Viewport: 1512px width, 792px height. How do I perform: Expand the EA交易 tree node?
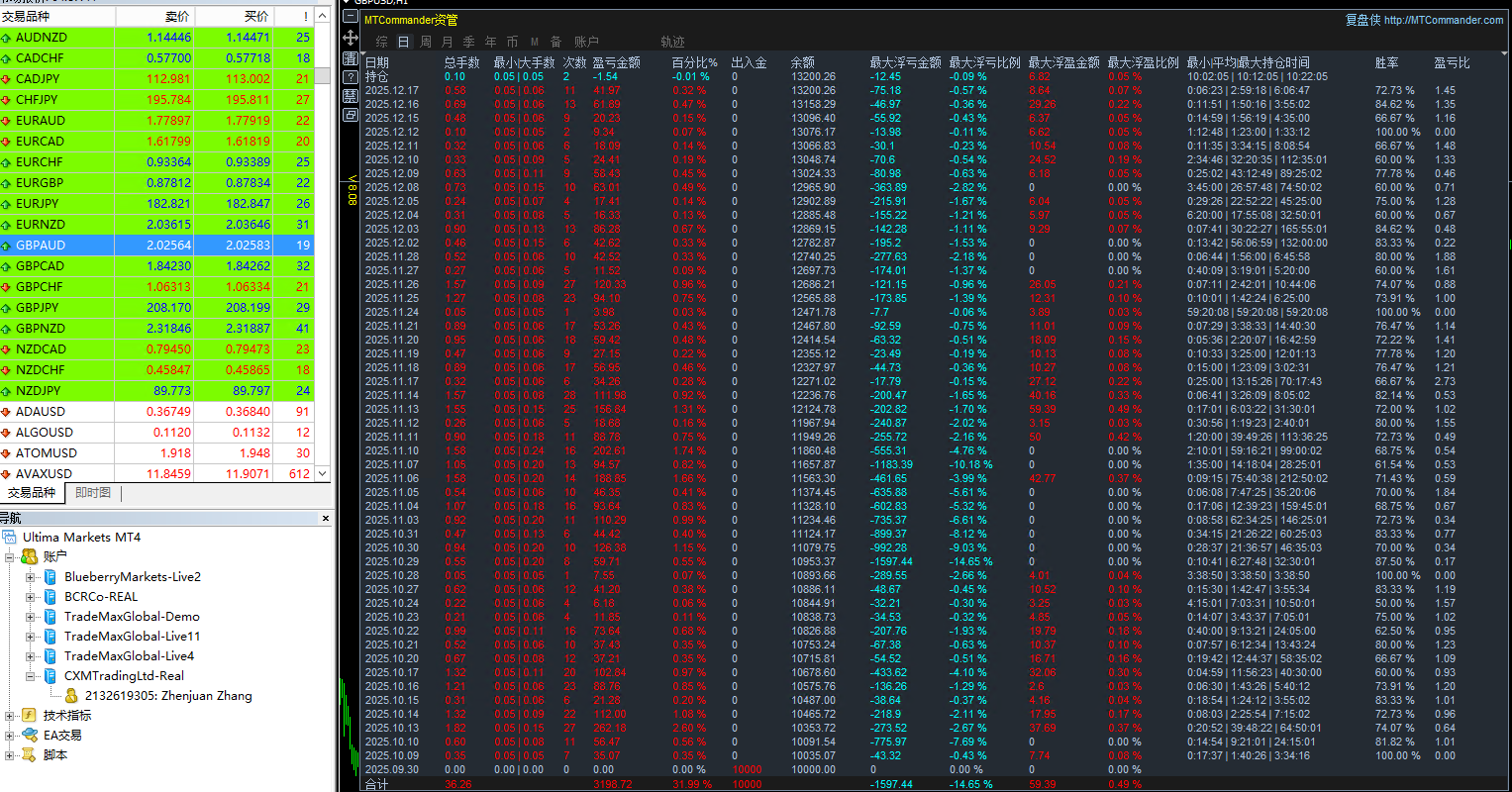pos(10,736)
